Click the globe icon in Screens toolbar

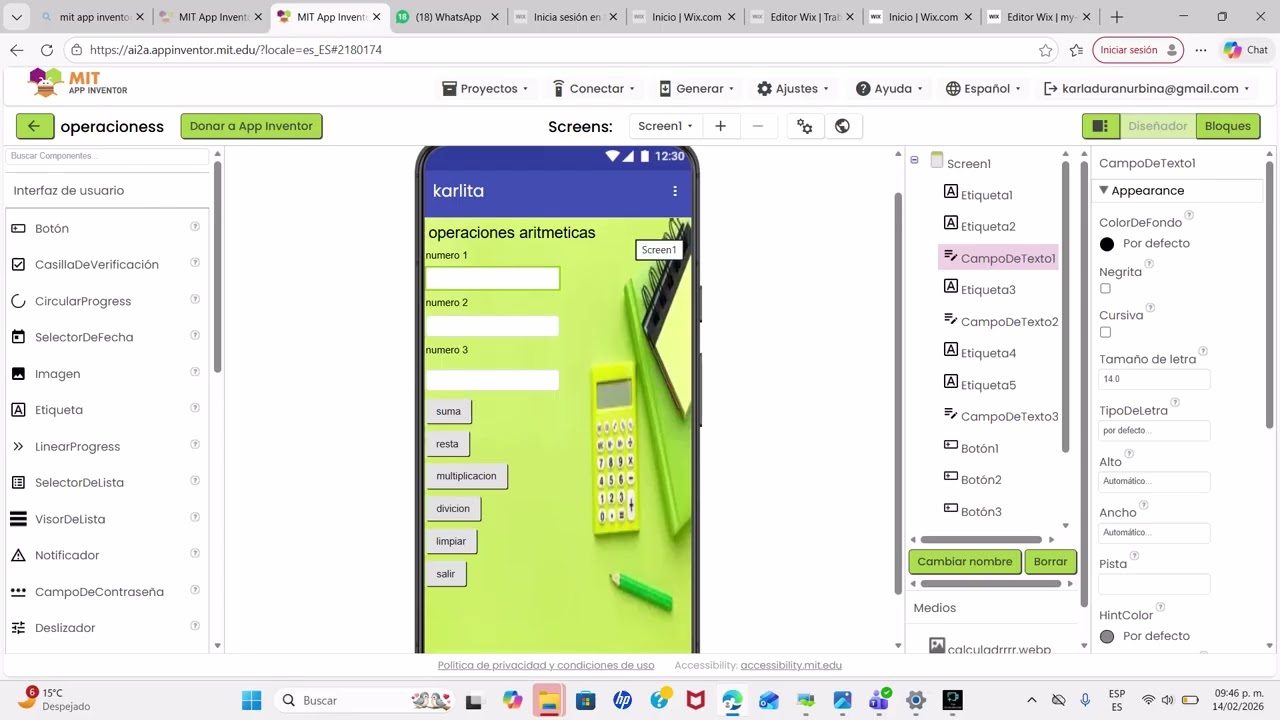(x=842, y=126)
